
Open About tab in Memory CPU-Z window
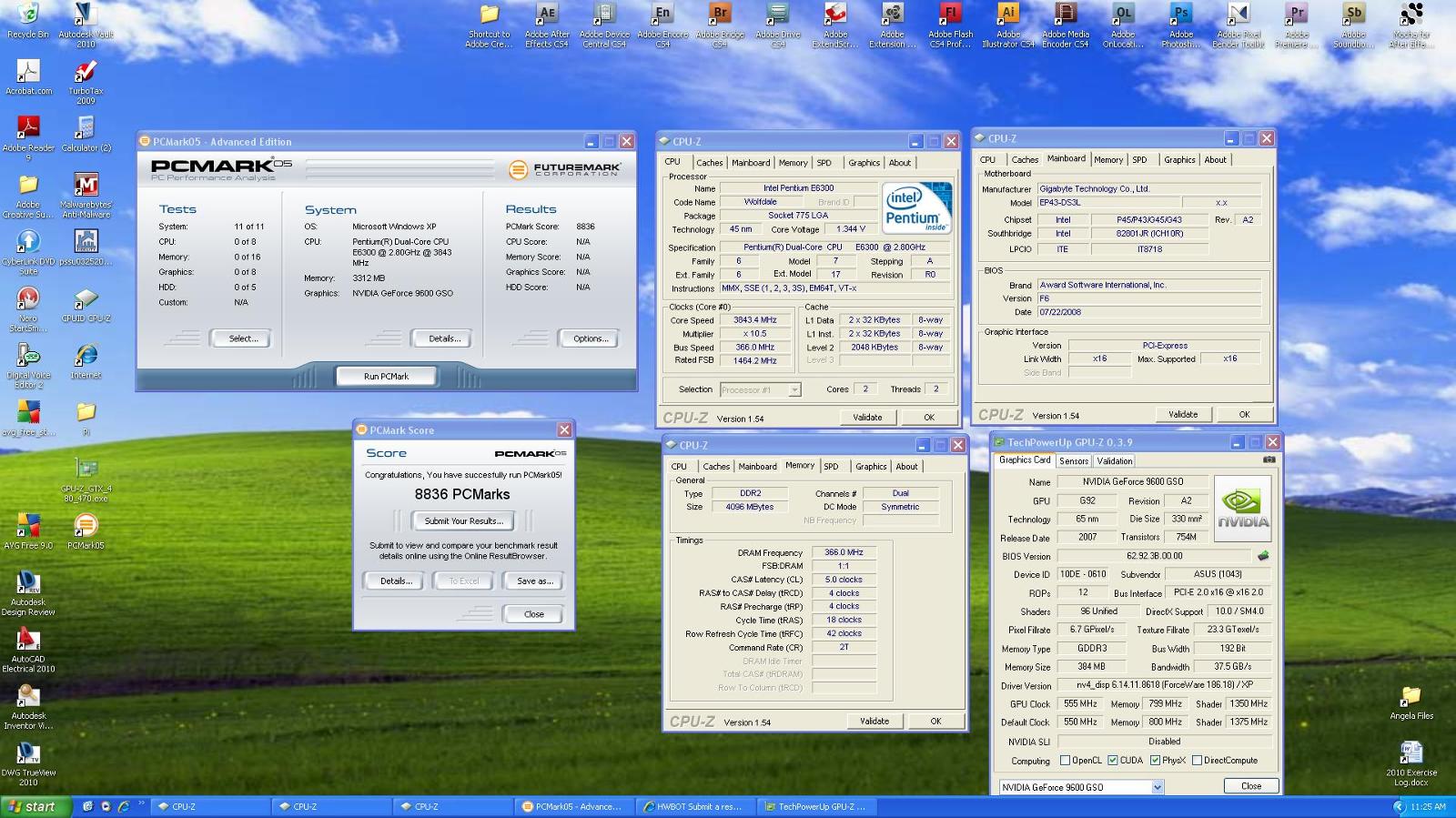pos(907,467)
